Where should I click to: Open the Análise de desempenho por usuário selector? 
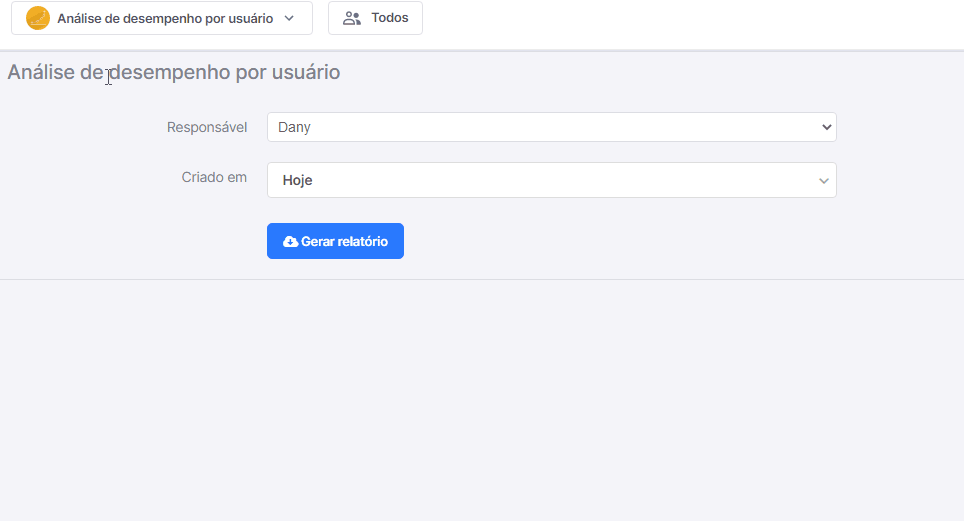click(162, 18)
